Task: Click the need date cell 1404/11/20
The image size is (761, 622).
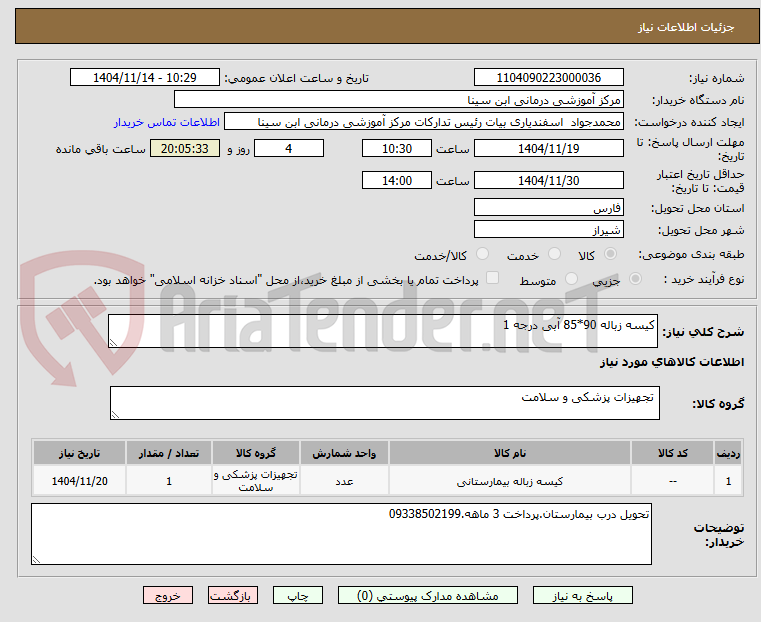Action: click(x=80, y=481)
